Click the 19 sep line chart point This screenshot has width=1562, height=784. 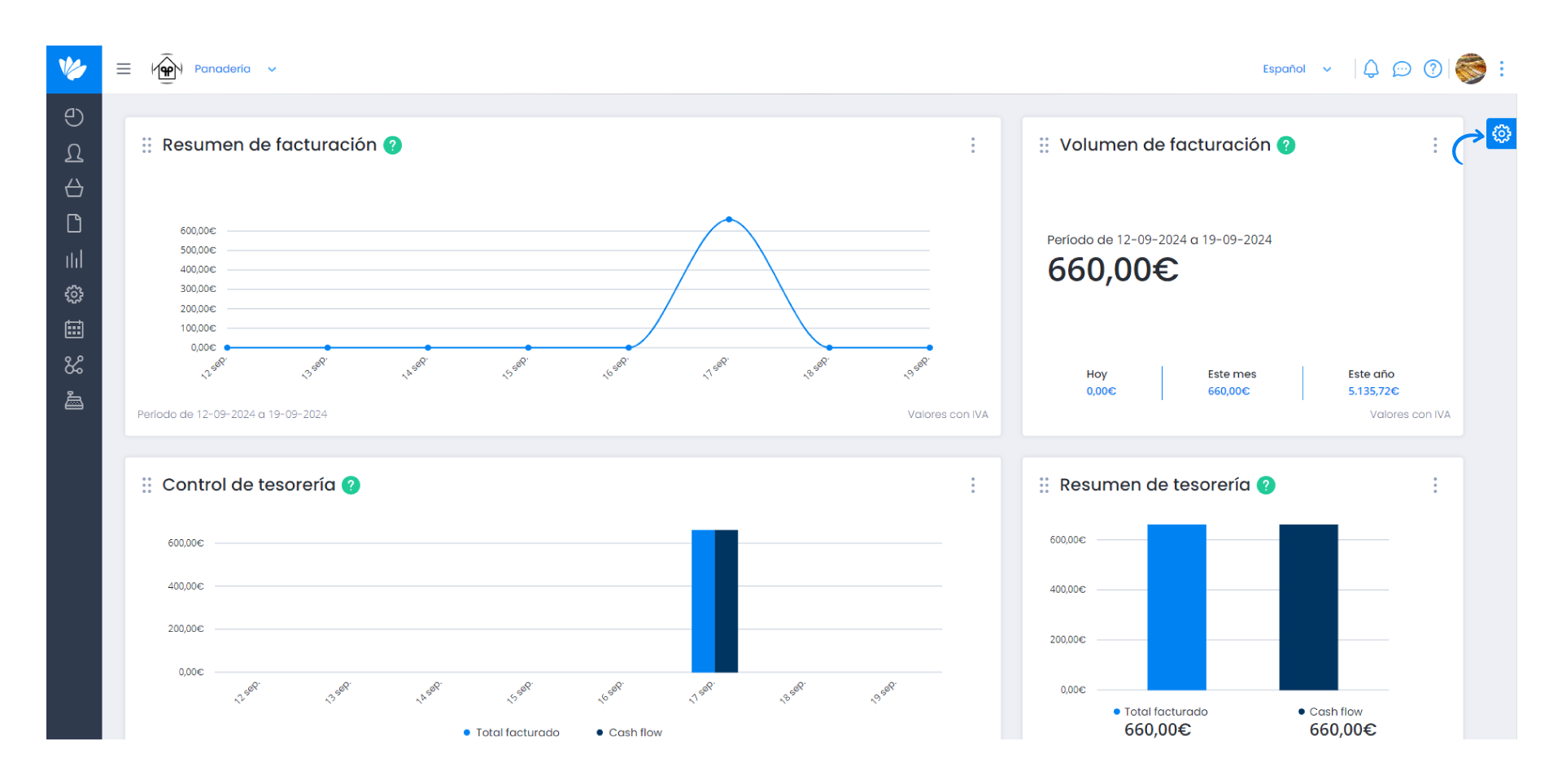pyautogui.click(x=930, y=347)
